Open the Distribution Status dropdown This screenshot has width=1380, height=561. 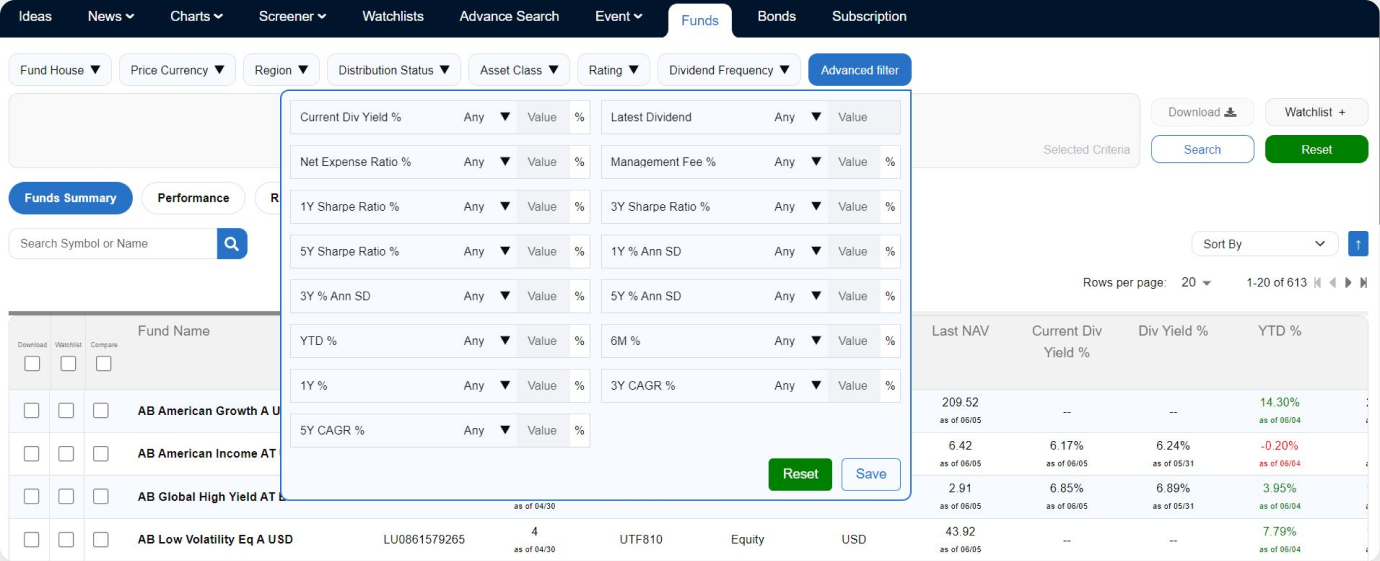click(x=394, y=70)
